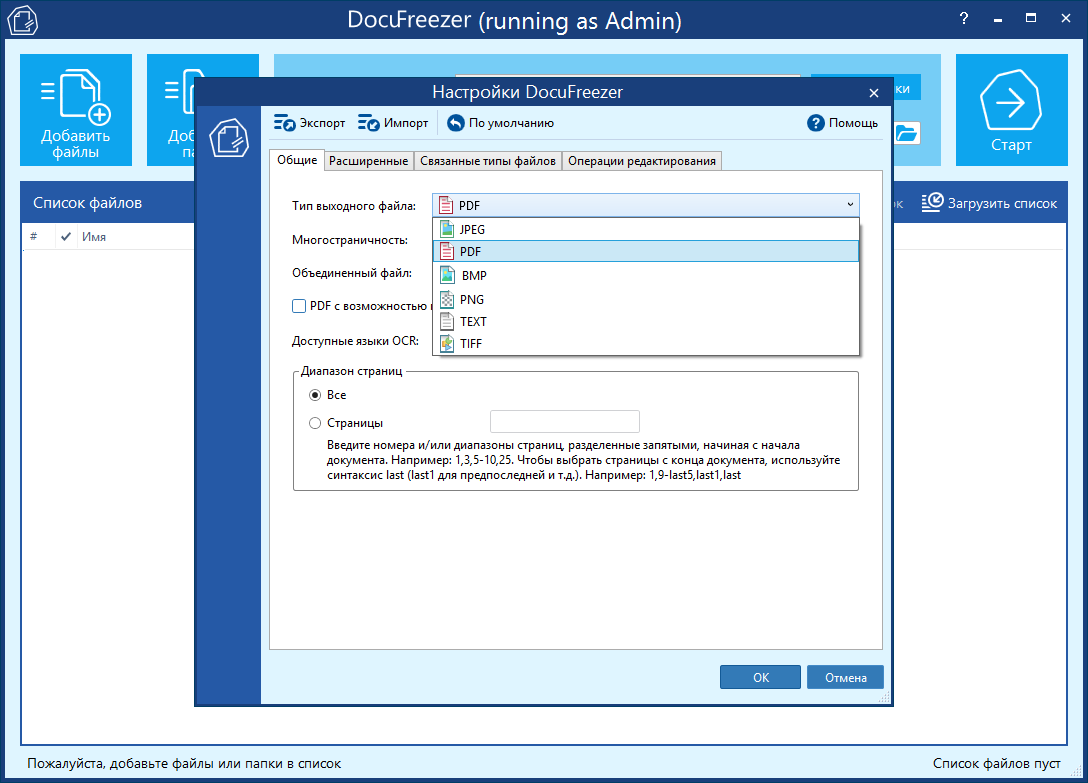Screen dimensions: 1088x783
Task: Minimize the DocuFreezer main window
Action: (998, 19)
